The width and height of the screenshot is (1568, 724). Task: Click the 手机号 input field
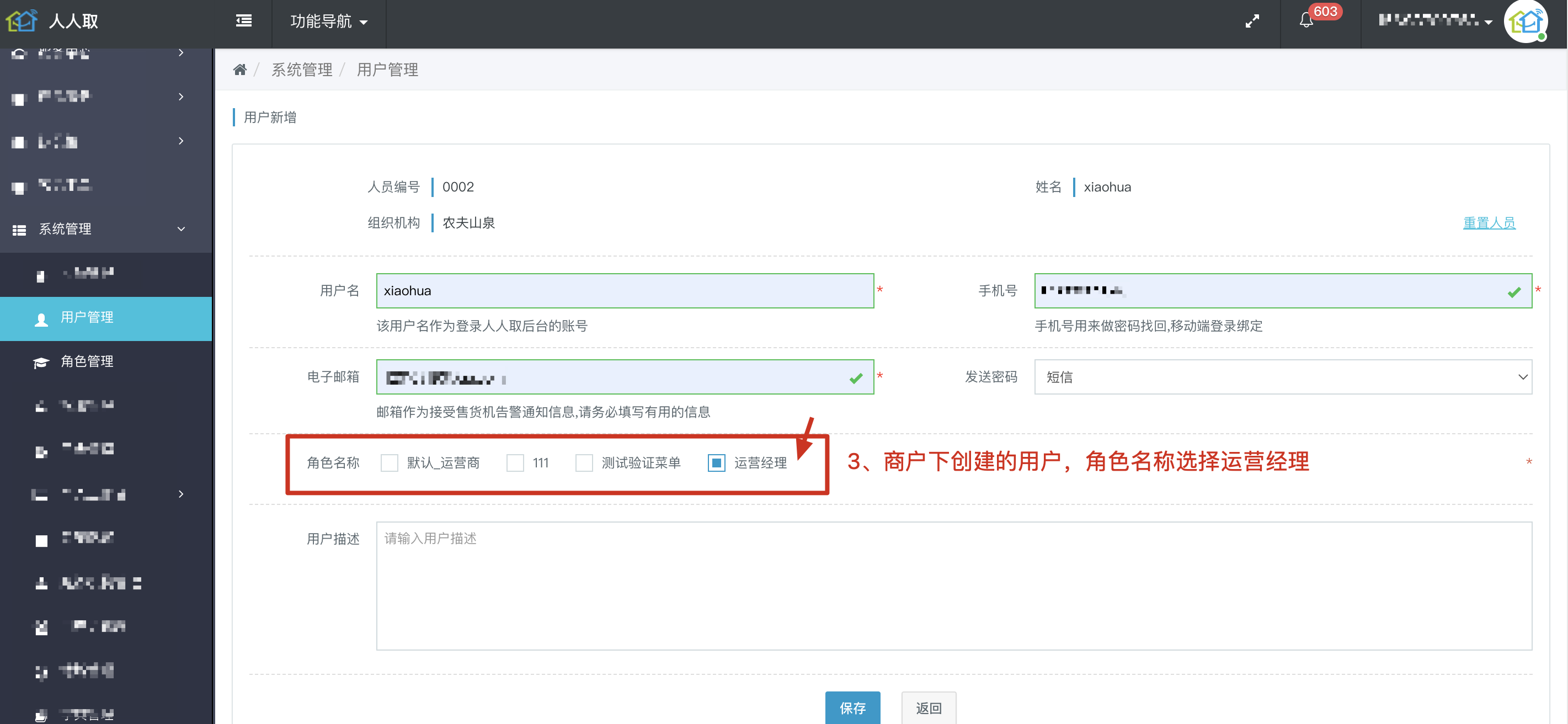point(1283,290)
